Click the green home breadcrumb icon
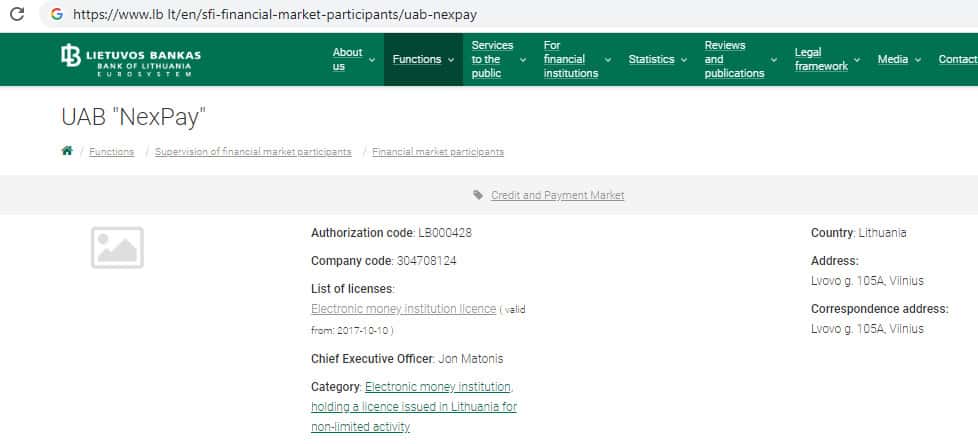 point(67,151)
